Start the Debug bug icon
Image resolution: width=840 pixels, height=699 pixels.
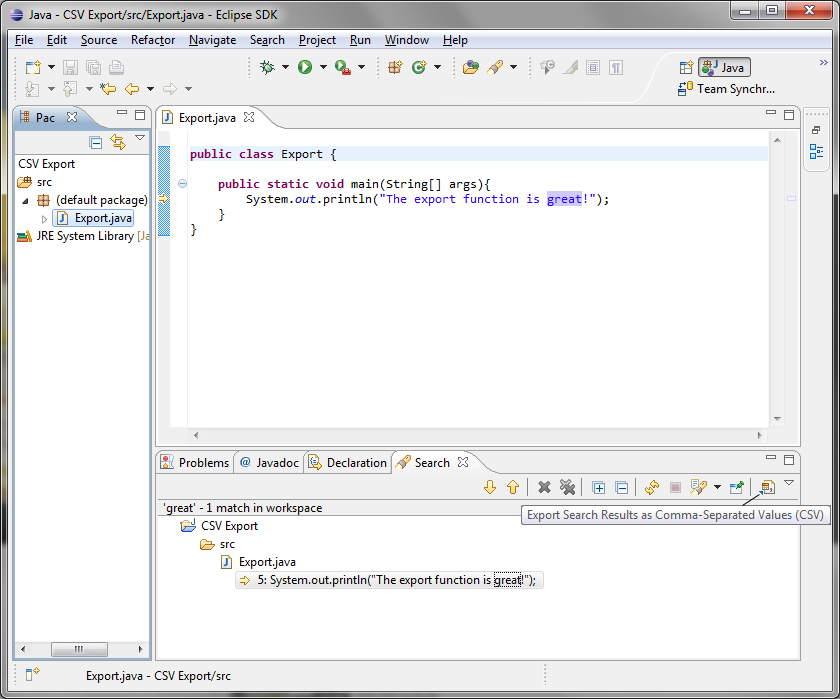pyautogui.click(x=267, y=67)
